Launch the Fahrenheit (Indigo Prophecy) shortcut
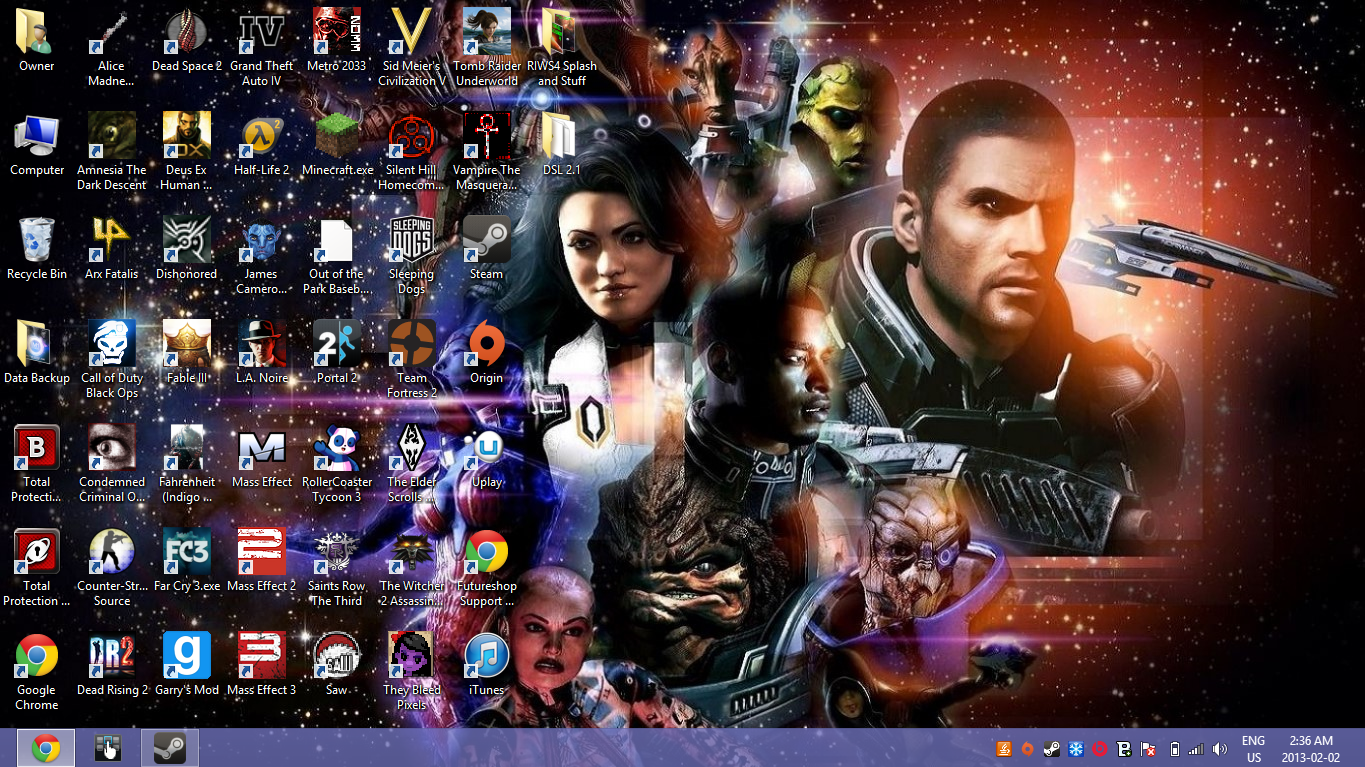Viewport: 1365px width, 767px height. click(187, 465)
